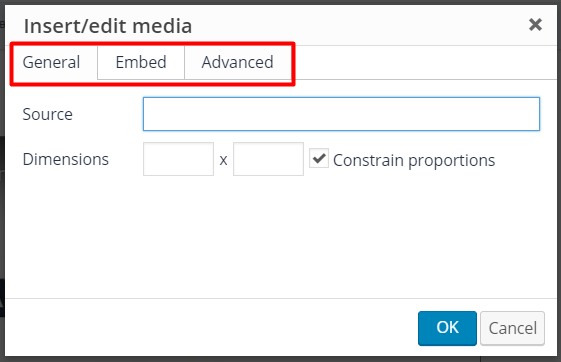The image size is (561, 362).
Task: Close the Insert/edit media dialog
Action: 535,25
